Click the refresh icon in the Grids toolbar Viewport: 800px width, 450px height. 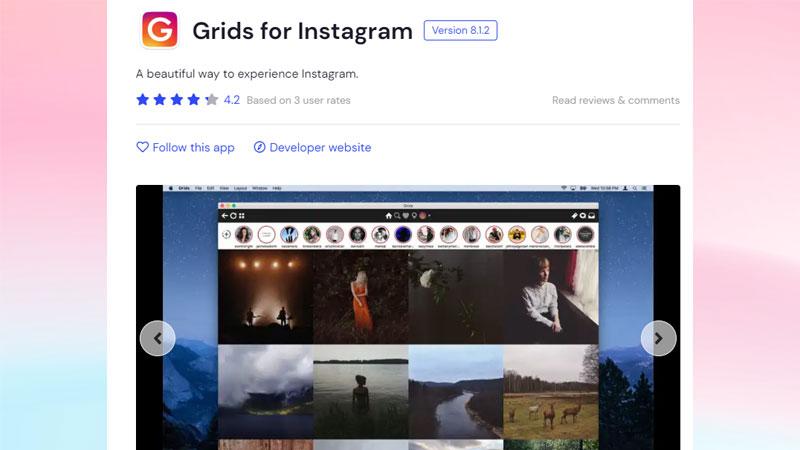click(x=233, y=215)
